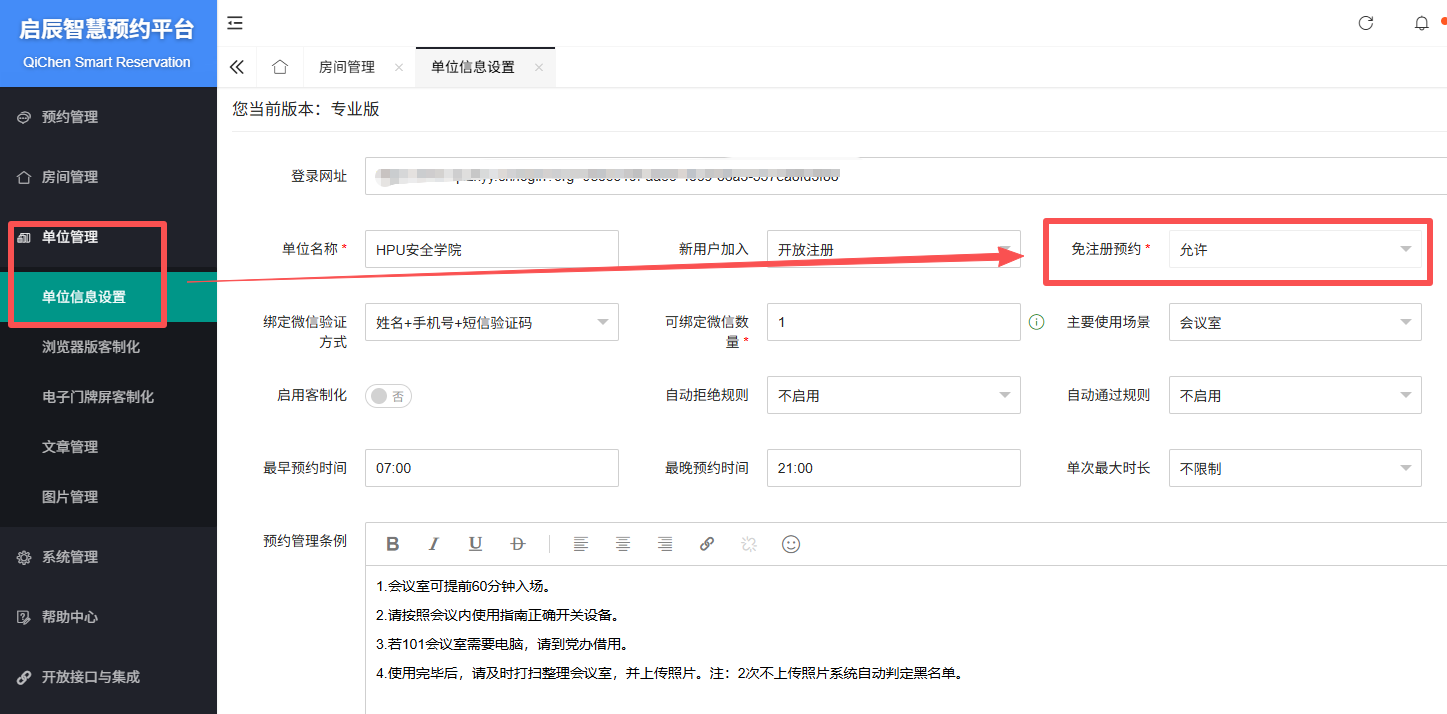The height and width of the screenshot is (714, 1447).
Task: Go to 文章管理 in the sidebar
Action: click(70, 447)
